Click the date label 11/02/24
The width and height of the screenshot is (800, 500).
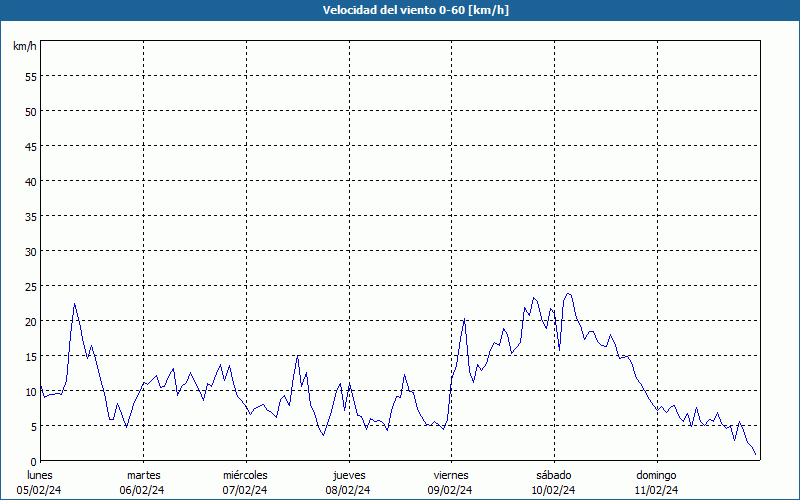point(657,490)
